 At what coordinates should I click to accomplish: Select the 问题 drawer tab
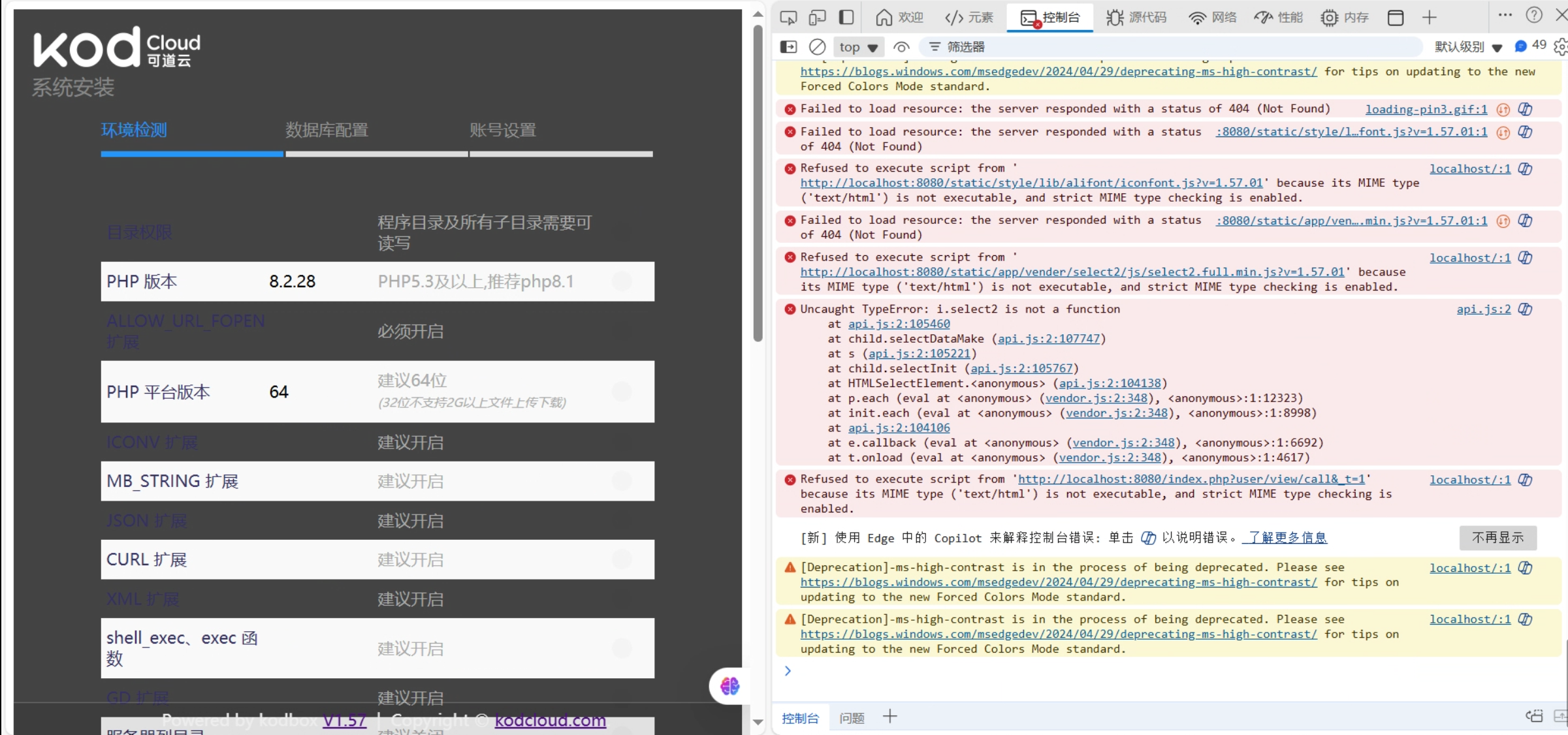[852, 718]
